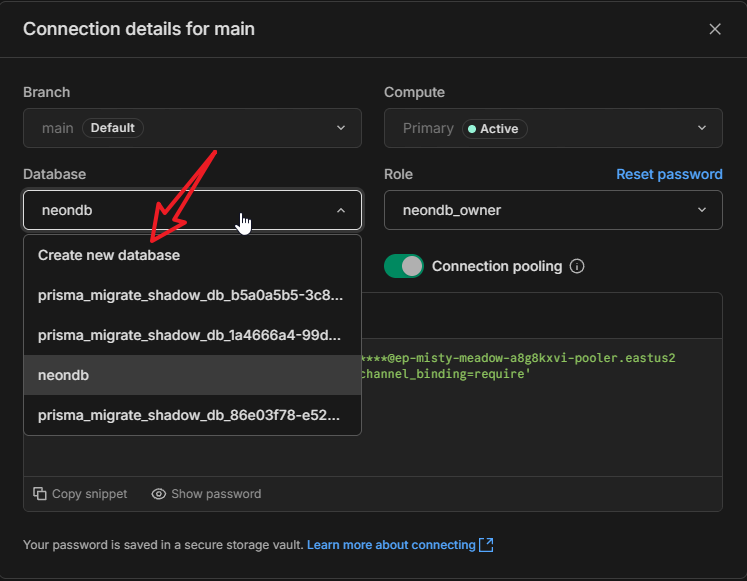The width and height of the screenshot is (747, 581).
Task: Expand the Compute dropdown showing Primary
Action: [x=553, y=128]
